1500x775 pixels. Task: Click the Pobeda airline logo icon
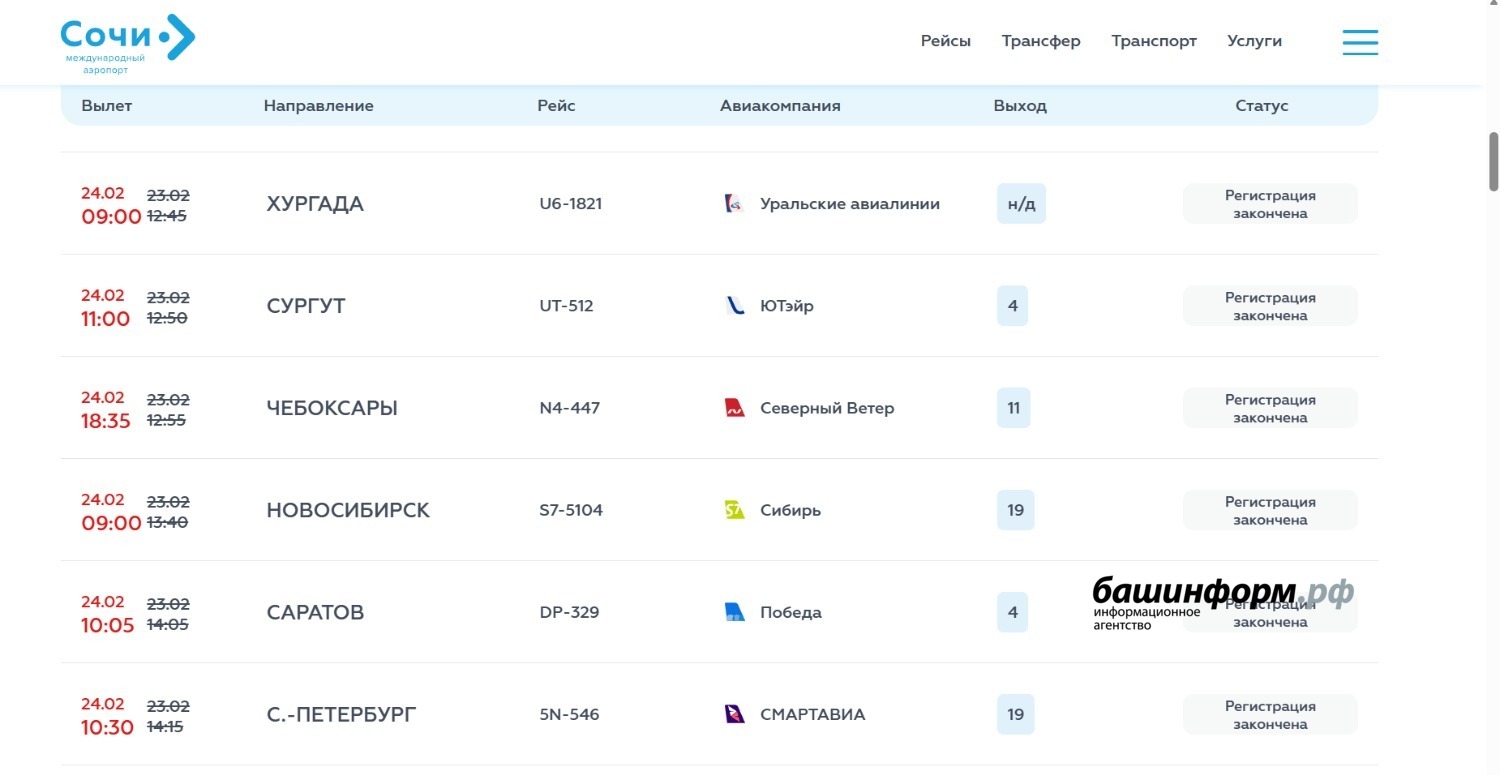[734, 612]
